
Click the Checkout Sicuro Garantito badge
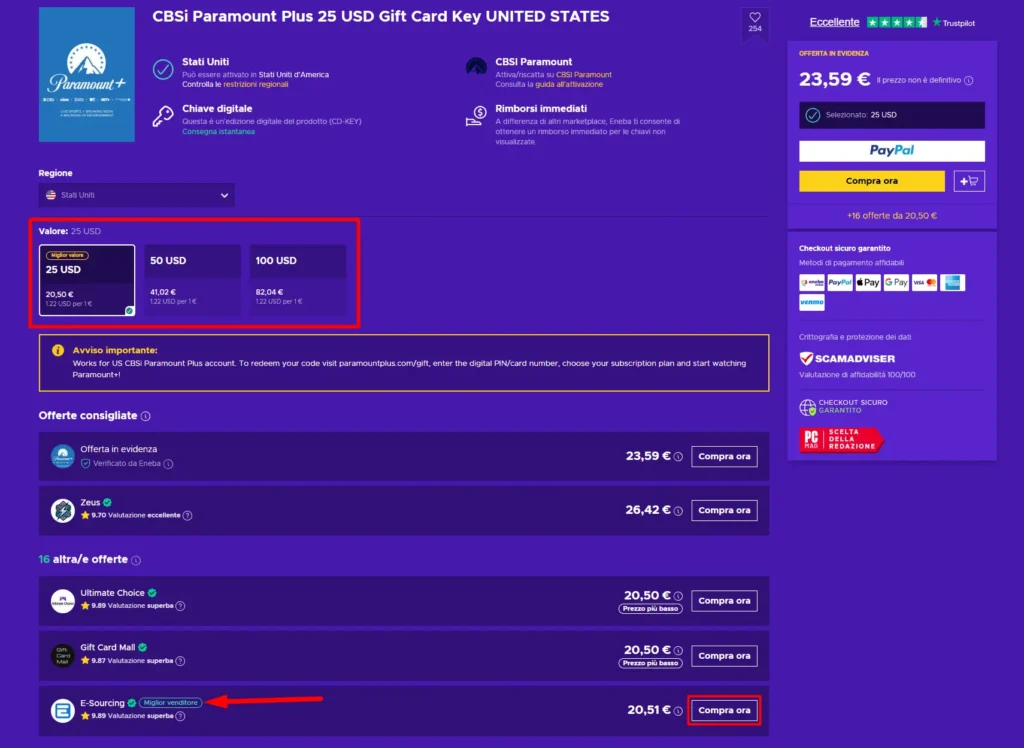click(x=843, y=406)
